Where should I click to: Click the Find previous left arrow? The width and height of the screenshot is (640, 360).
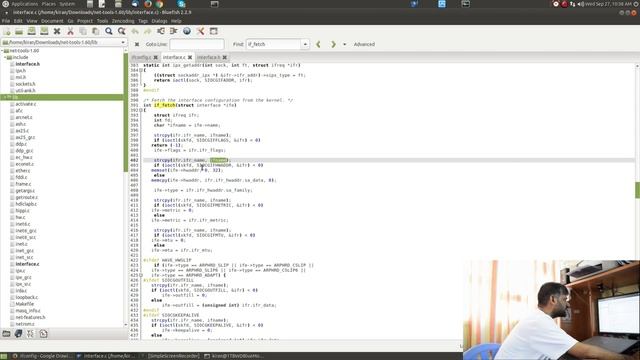click(x=318, y=44)
